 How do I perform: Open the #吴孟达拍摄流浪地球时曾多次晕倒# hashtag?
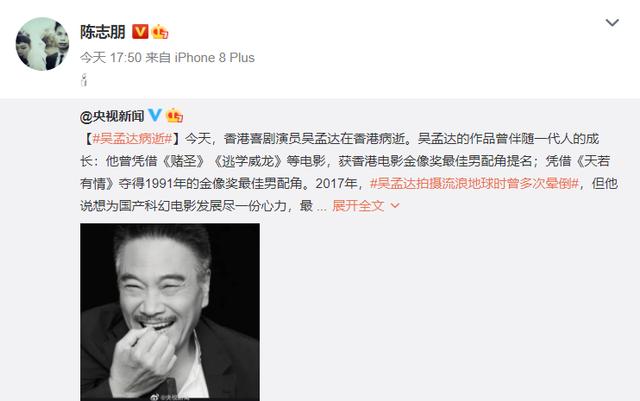(x=474, y=183)
